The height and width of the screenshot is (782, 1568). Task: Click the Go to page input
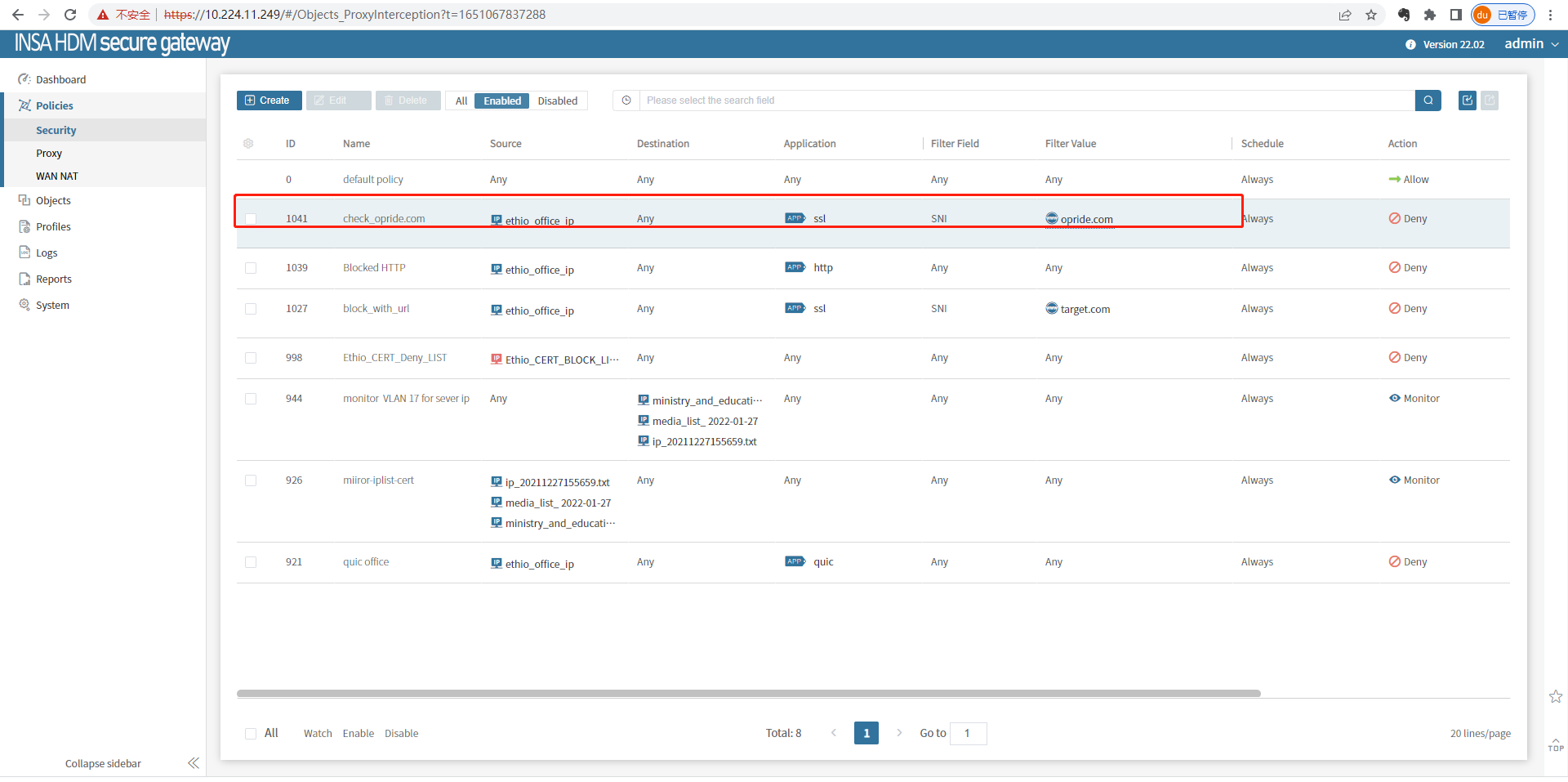[x=968, y=734]
